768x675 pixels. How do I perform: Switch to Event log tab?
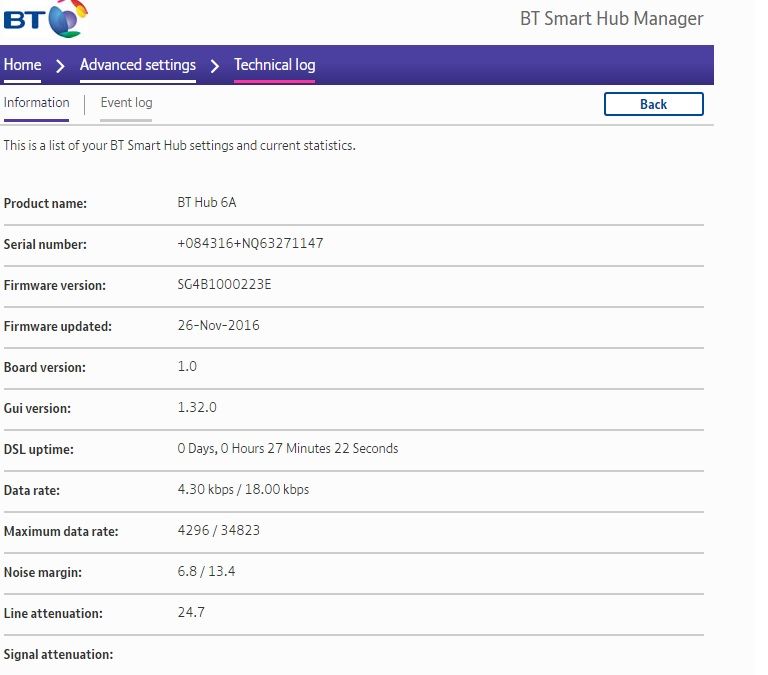click(x=126, y=102)
